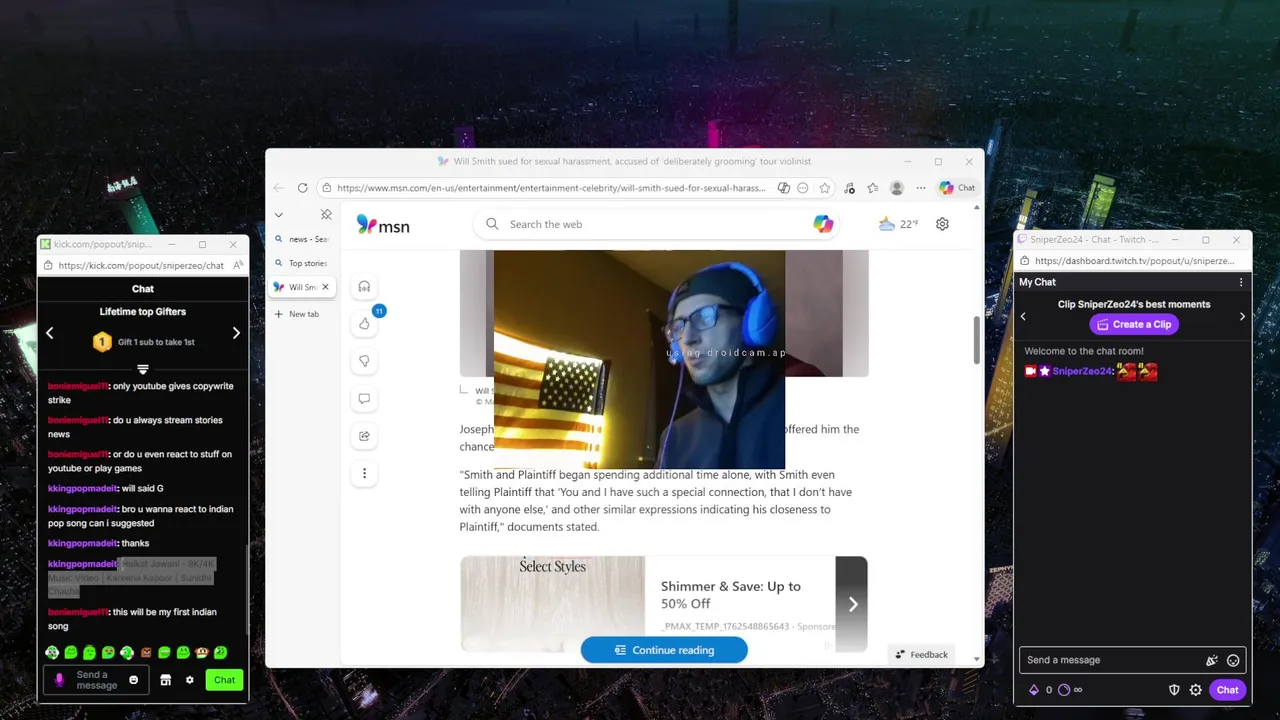Dislike the article with thumbs down icon

click(x=364, y=361)
